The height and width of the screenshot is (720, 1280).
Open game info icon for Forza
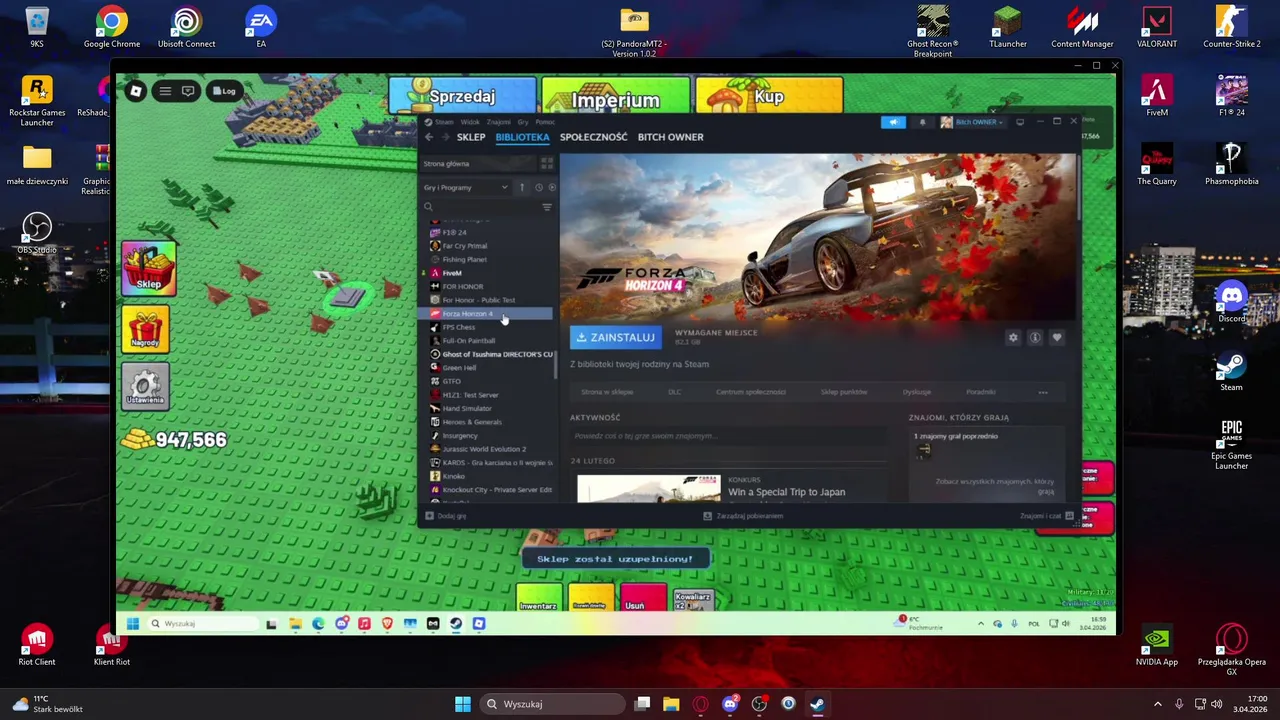(1035, 338)
